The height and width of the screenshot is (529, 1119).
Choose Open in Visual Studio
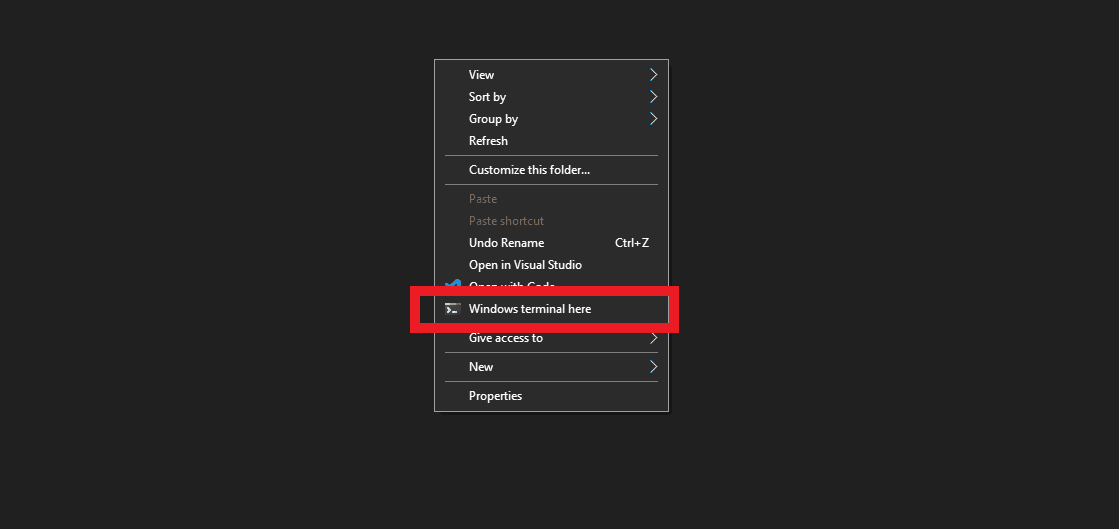coord(525,265)
